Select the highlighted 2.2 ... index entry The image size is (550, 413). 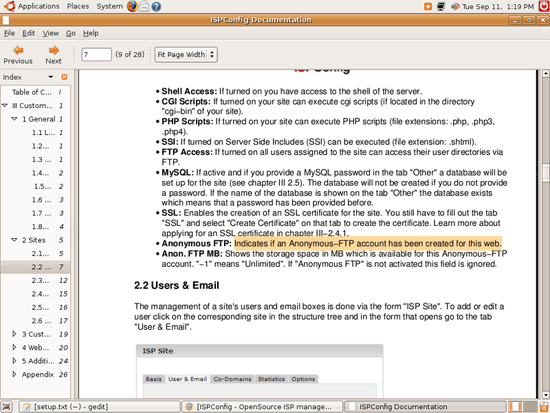(35, 267)
